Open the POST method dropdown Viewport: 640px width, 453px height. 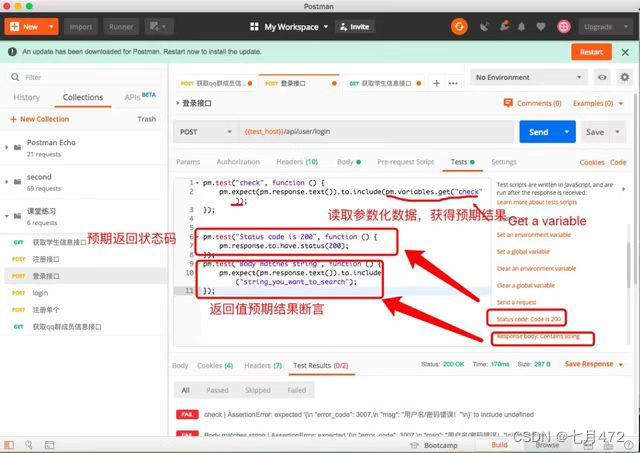[x=206, y=132]
